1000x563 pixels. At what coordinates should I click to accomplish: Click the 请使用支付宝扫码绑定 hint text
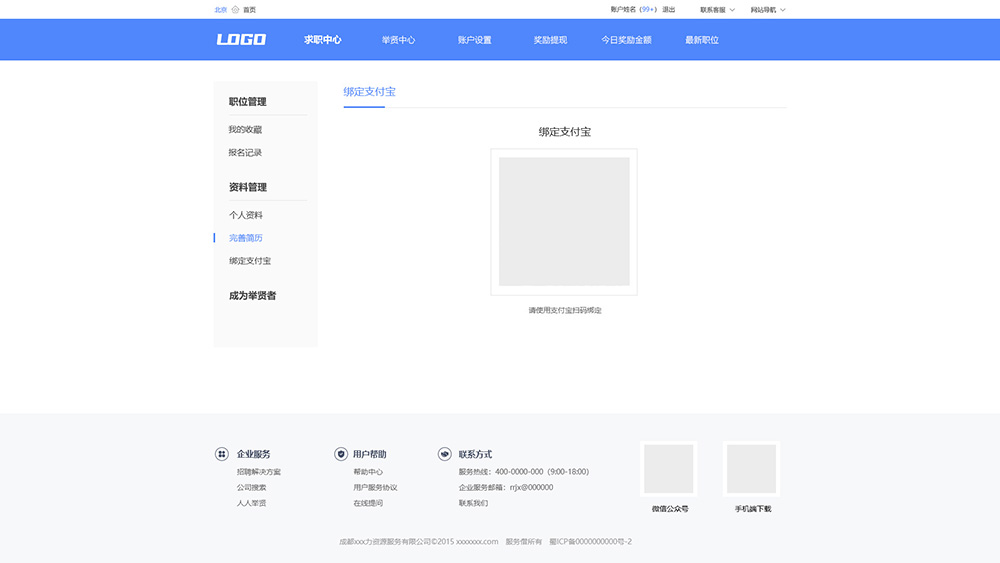564,311
